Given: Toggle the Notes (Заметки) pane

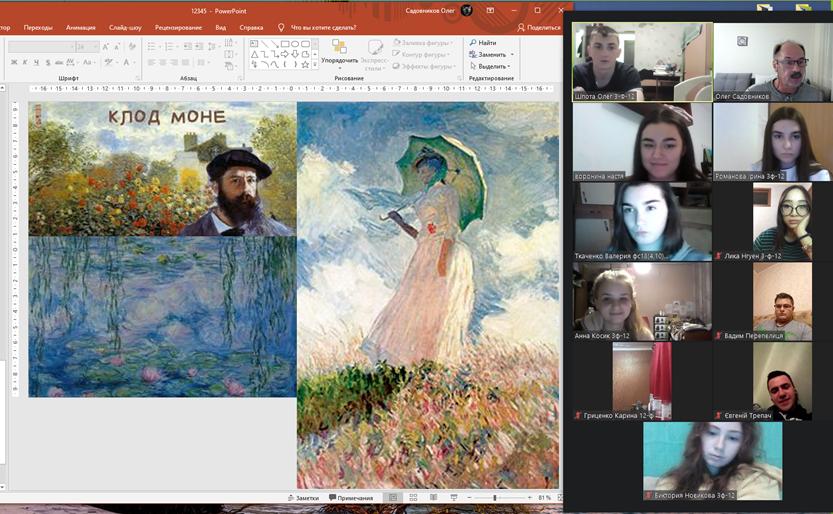Looking at the screenshot, I should coord(303,498).
